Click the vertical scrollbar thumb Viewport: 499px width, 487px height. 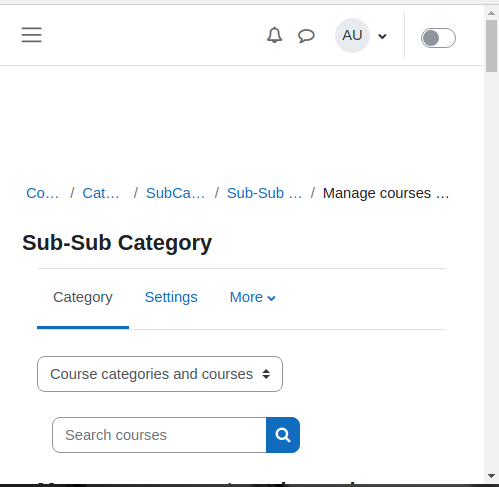coord(491,46)
